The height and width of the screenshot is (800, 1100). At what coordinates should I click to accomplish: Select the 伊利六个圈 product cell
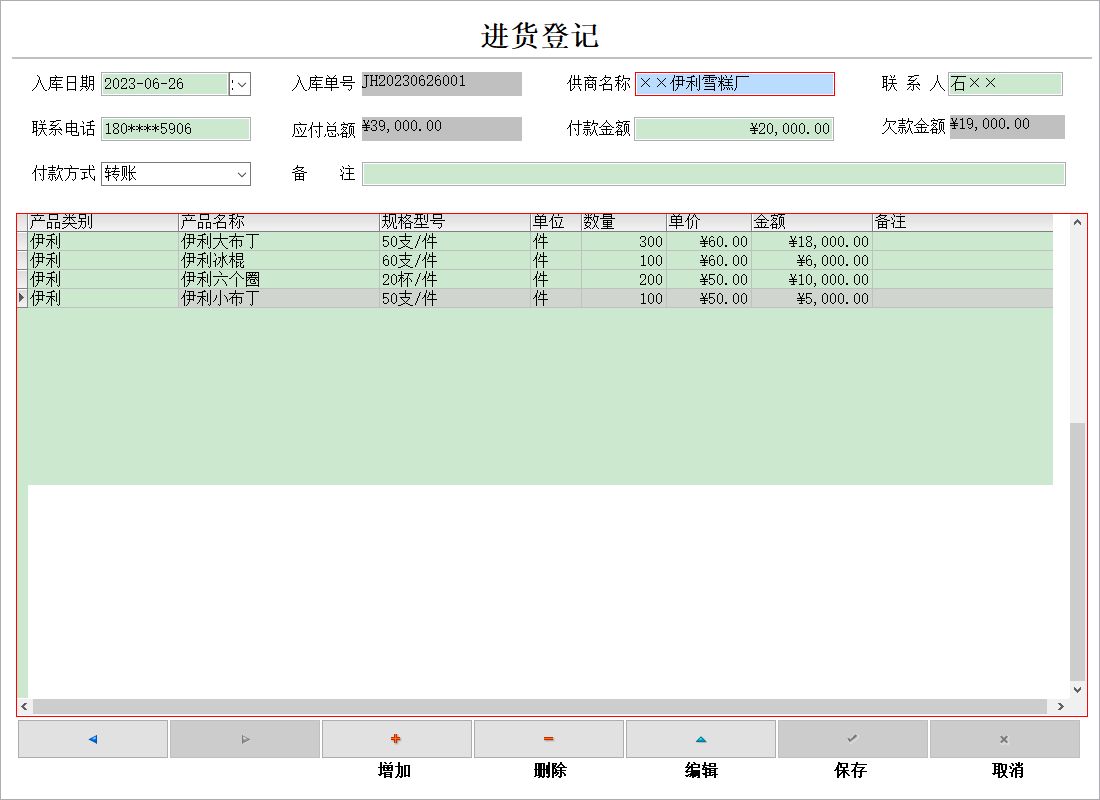(x=279, y=279)
